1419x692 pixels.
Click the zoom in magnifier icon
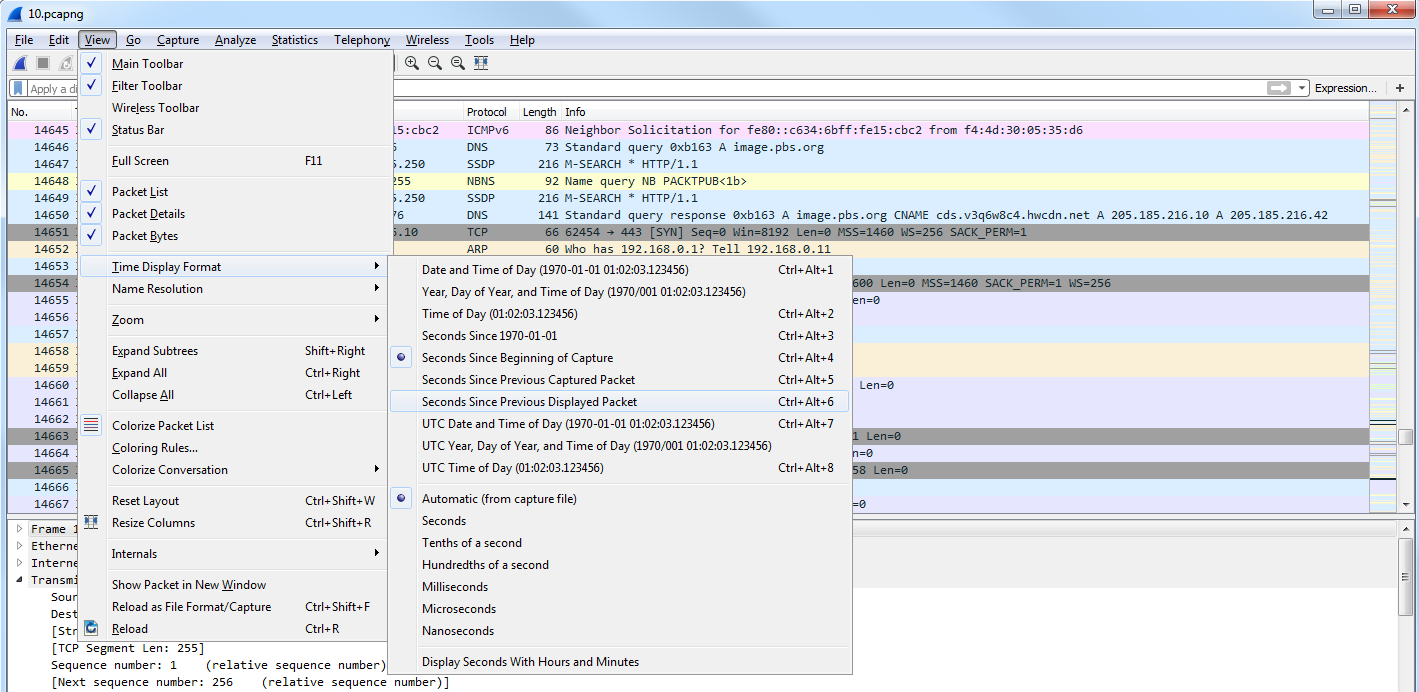click(411, 63)
